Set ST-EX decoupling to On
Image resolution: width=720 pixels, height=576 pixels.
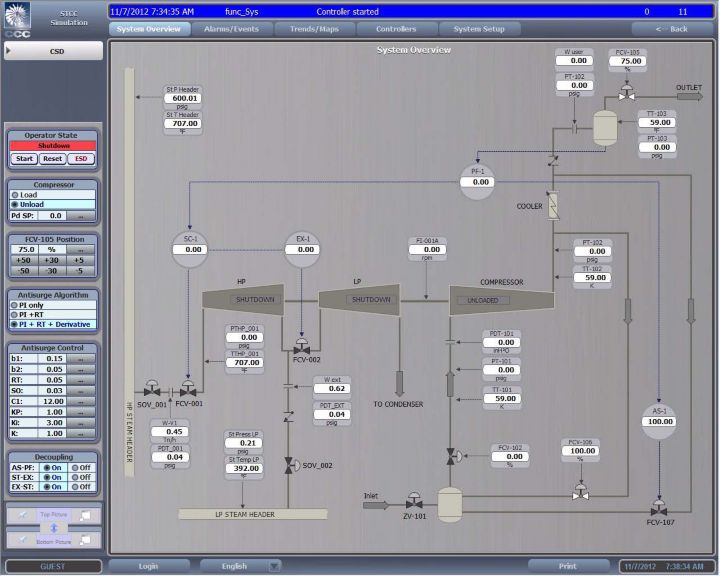pyautogui.click(x=52, y=477)
